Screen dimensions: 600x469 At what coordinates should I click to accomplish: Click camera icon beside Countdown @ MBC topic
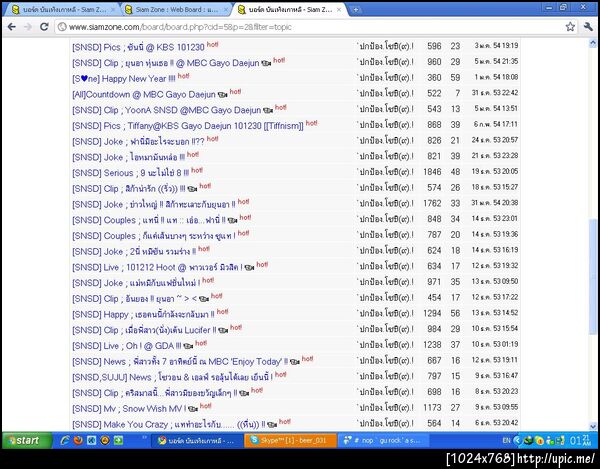[x=222, y=95]
